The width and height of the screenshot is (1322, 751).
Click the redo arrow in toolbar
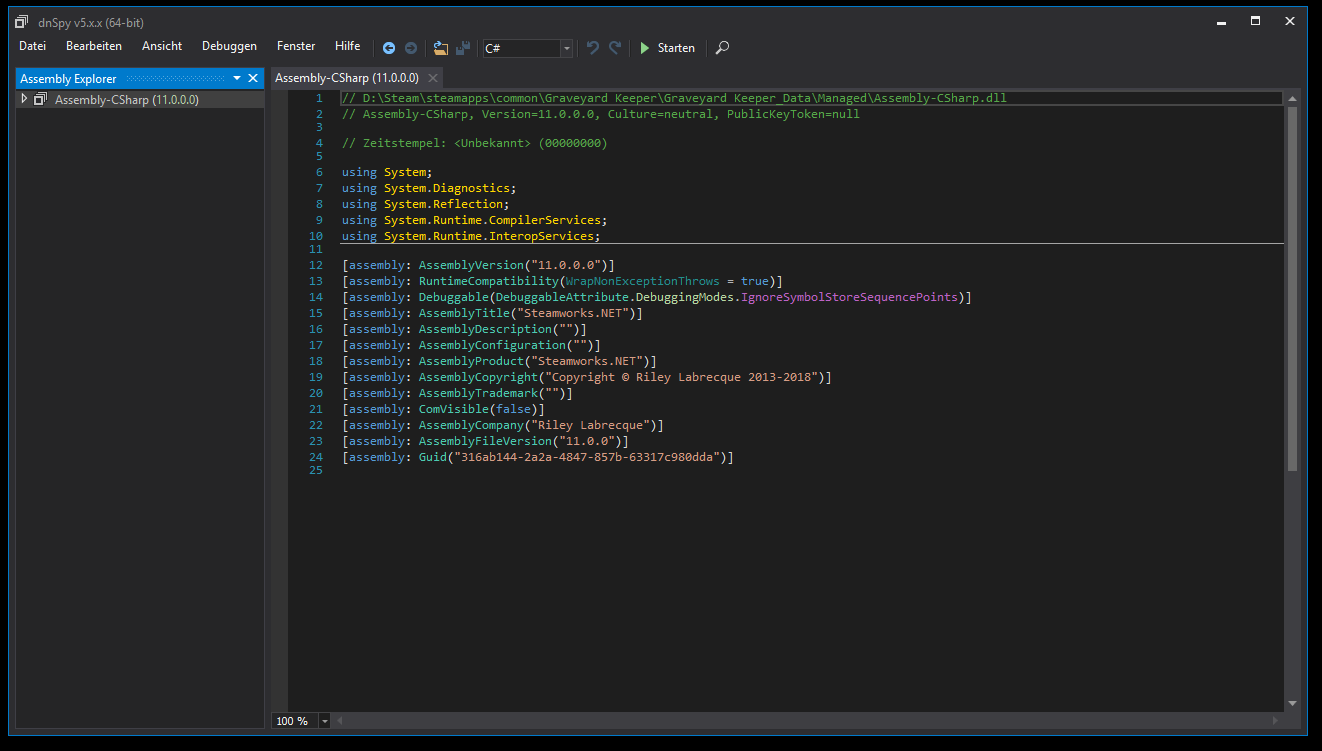pyautogui.click(x=615, y=48)
